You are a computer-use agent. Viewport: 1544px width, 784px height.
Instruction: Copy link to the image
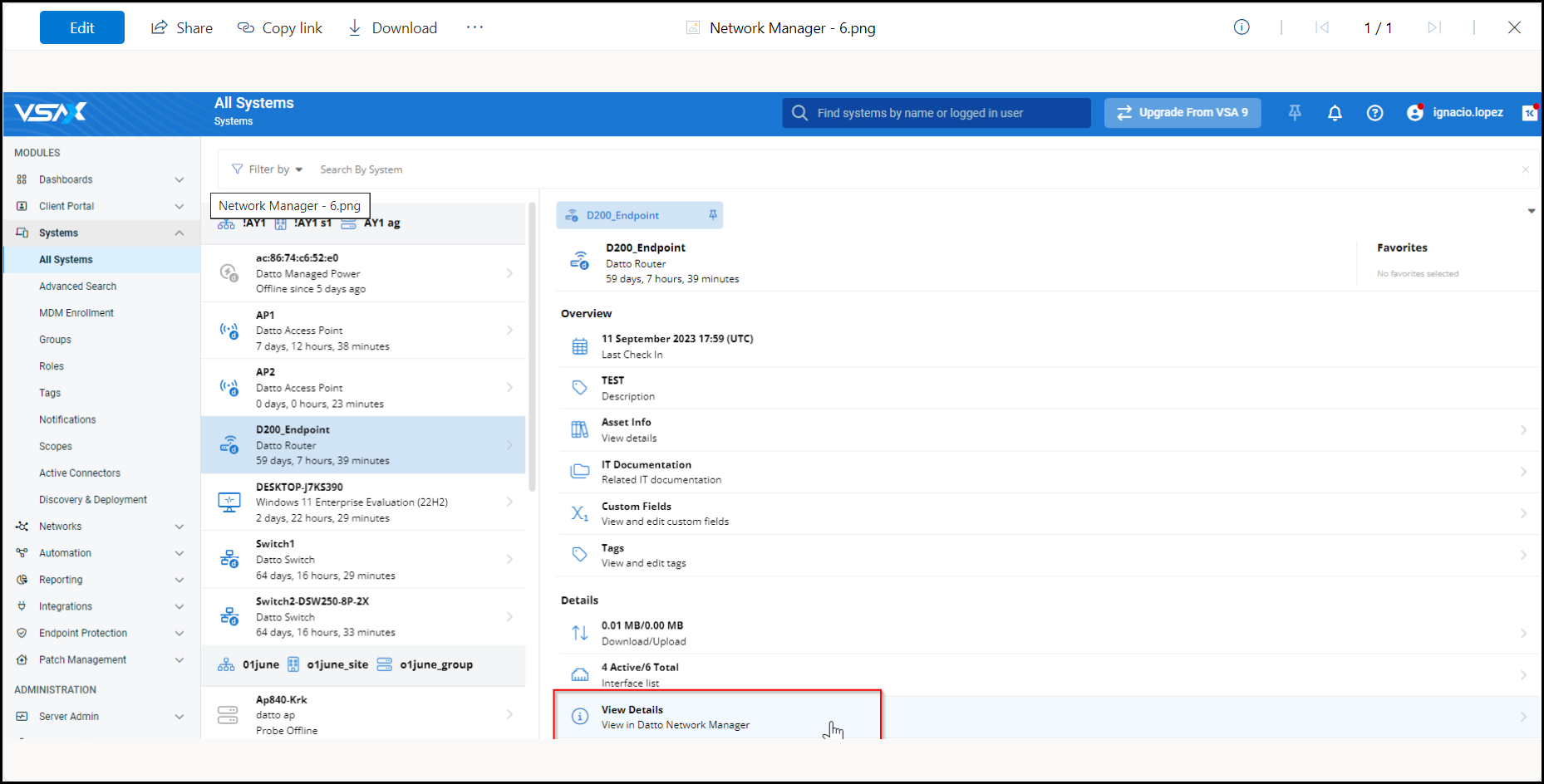click(280, 27)
